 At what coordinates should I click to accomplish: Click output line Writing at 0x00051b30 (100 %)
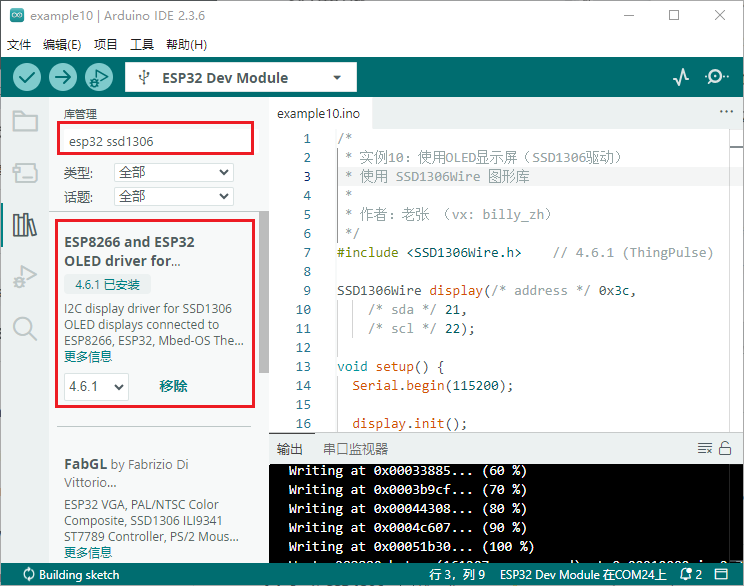click(411, 547)
